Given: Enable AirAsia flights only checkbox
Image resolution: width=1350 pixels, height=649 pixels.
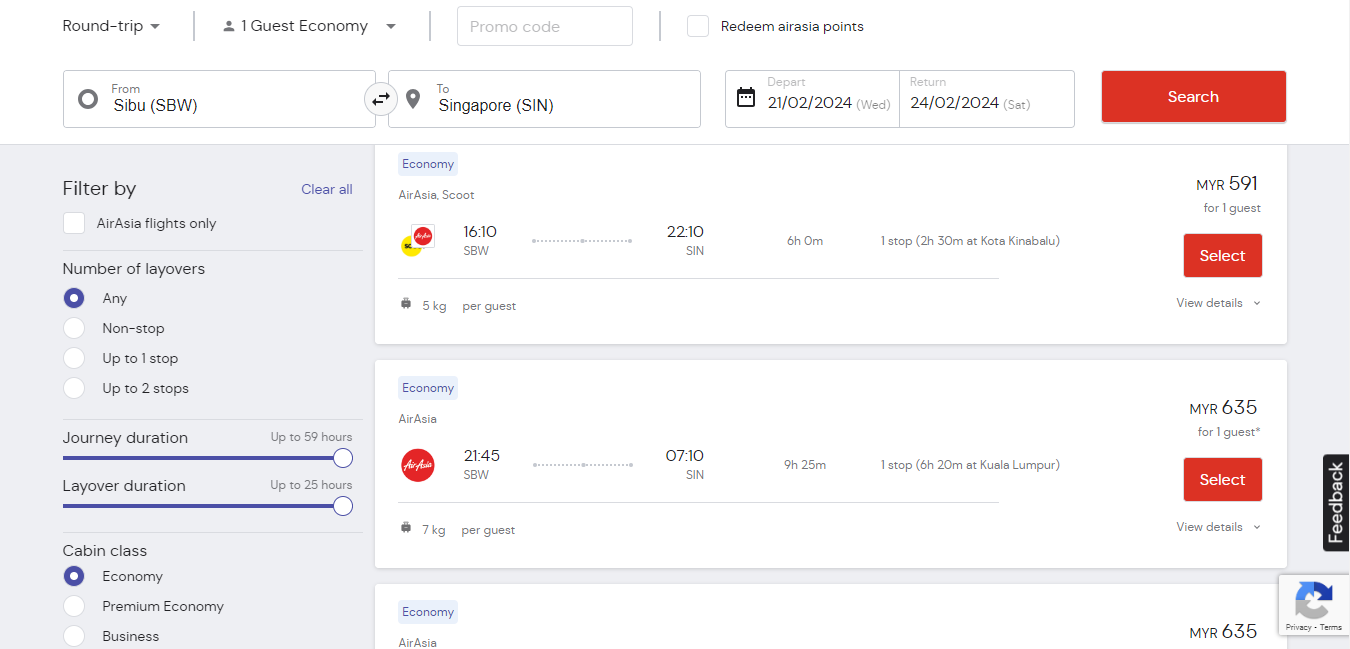Looking at the screenshot, I should [74, 223].
